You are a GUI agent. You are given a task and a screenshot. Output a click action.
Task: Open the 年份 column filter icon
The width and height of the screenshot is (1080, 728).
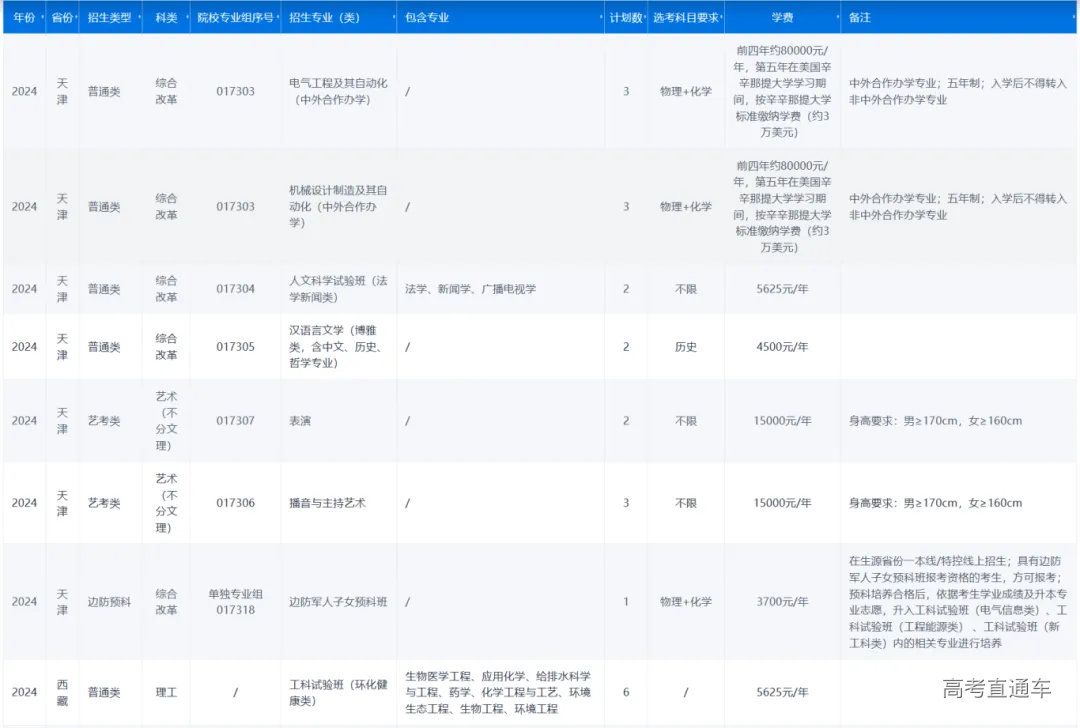pos(44,17)
